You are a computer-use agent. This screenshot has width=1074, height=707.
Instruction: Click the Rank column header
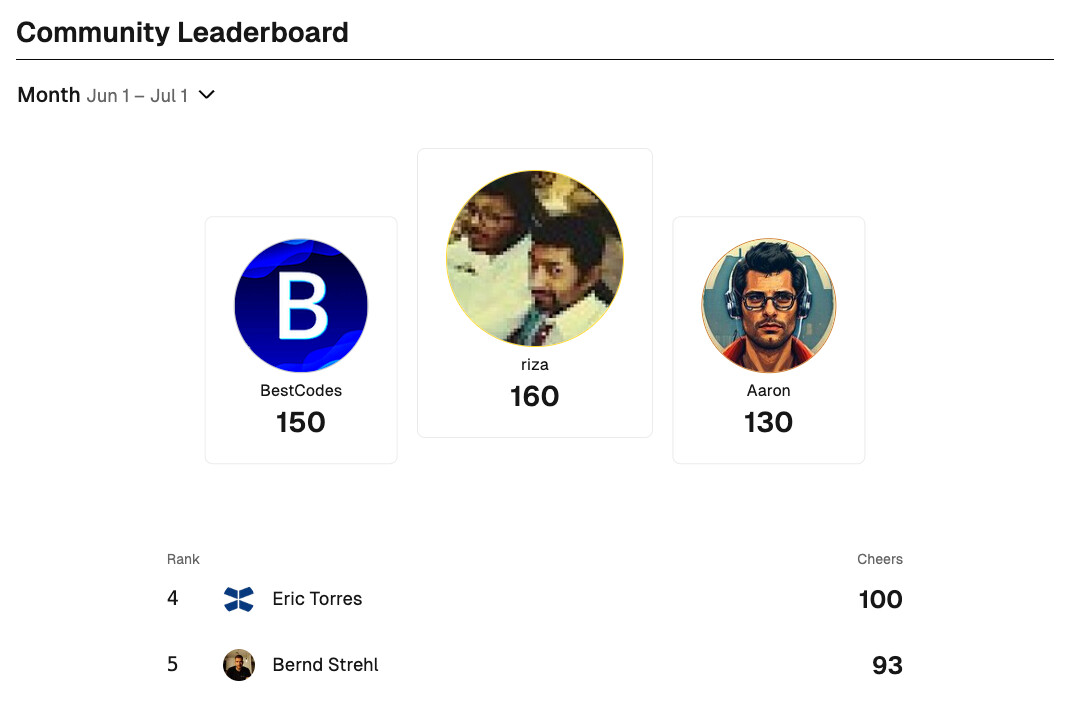coord(183,559)
